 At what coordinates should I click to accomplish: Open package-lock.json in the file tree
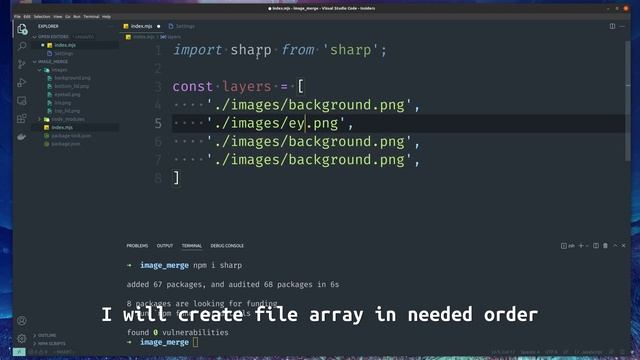click(x=71, y=136)
